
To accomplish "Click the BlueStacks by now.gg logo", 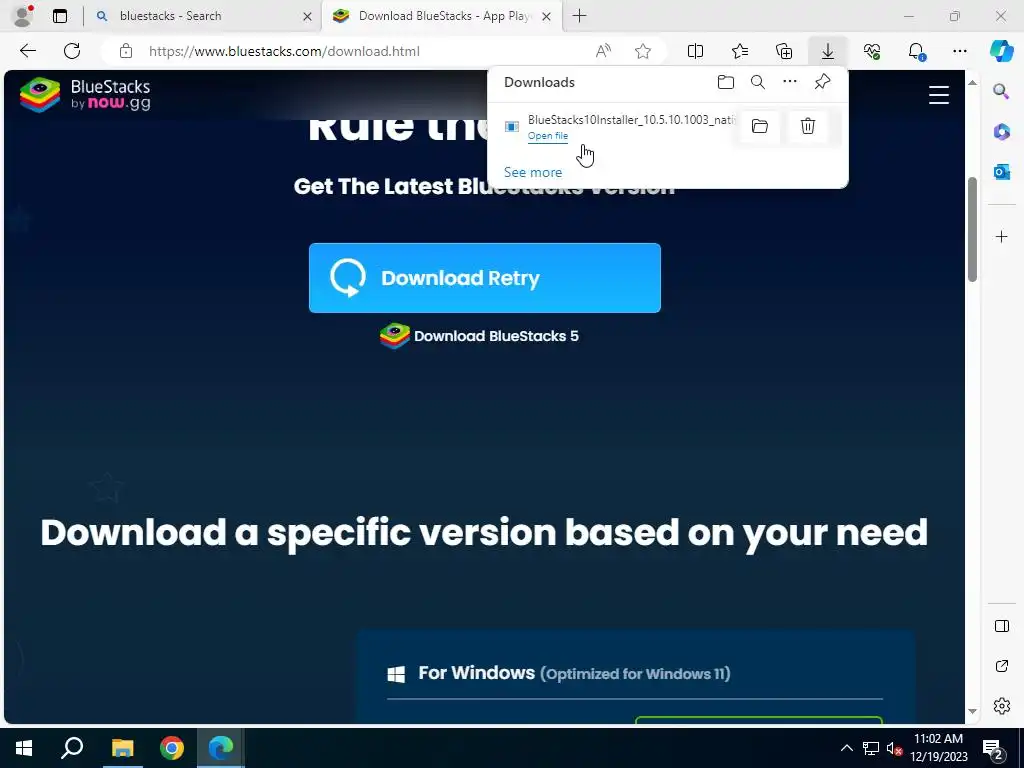I will point(85,95).
